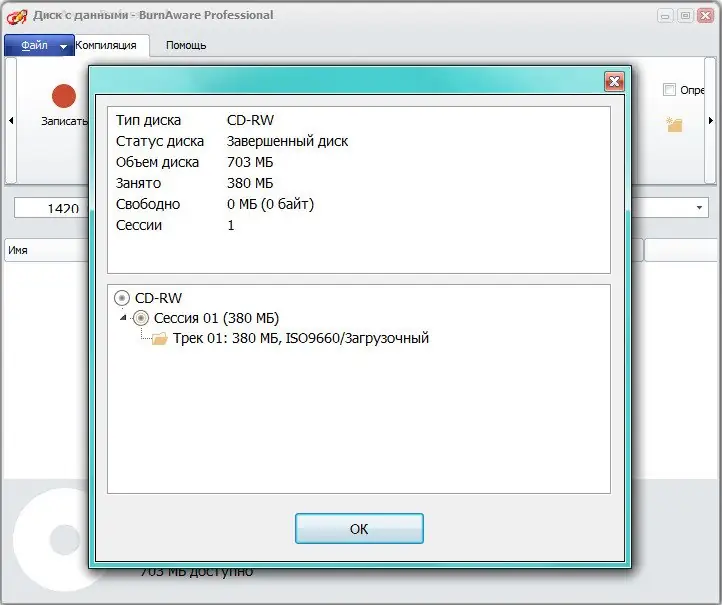
Task: Click the 380 МБ value beside Занято
Action: tap(250, 183)
